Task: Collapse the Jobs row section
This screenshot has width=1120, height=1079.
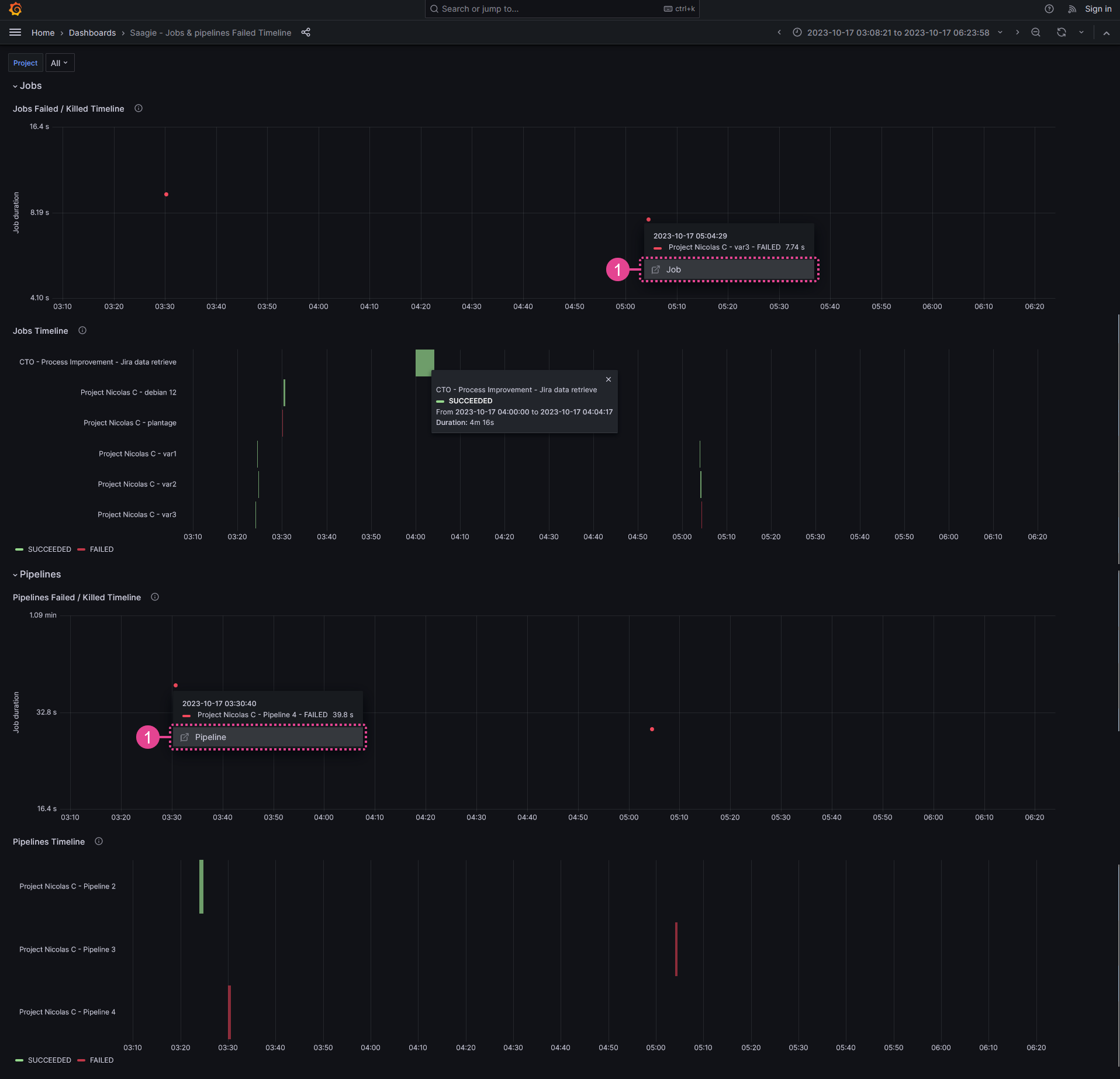Action: (x=27, y=86)
